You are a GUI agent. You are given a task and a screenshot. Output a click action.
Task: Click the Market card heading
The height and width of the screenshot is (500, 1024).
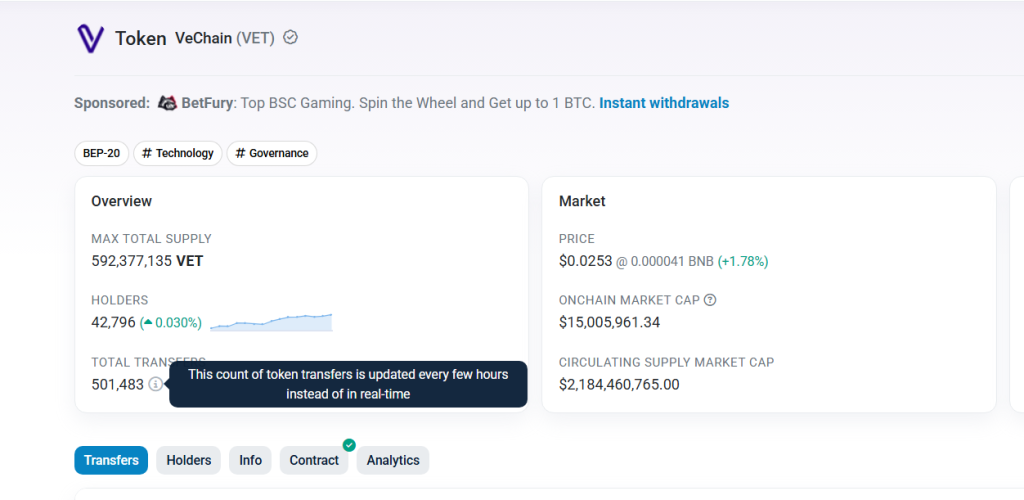tap(582, 201)
